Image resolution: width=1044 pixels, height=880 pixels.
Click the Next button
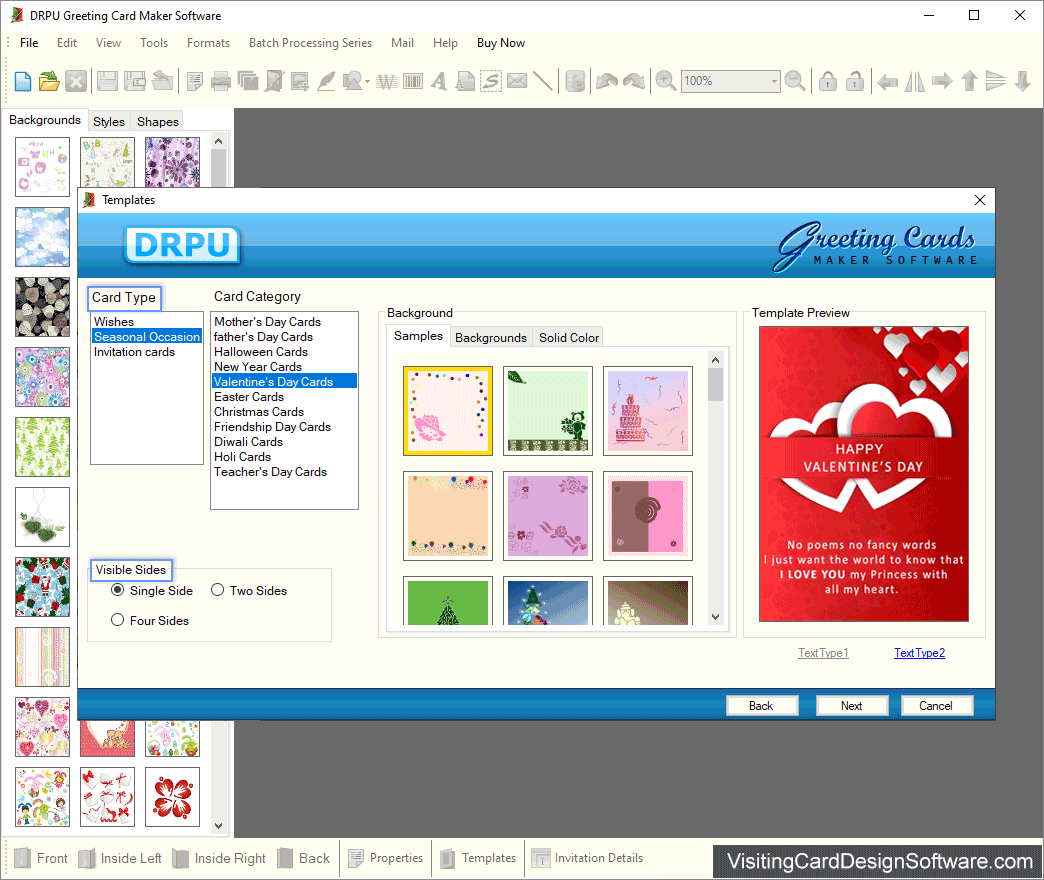852,706
